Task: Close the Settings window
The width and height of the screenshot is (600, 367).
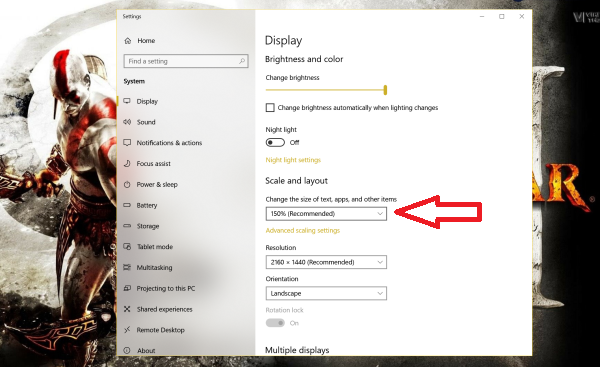Action: point(522,16)
